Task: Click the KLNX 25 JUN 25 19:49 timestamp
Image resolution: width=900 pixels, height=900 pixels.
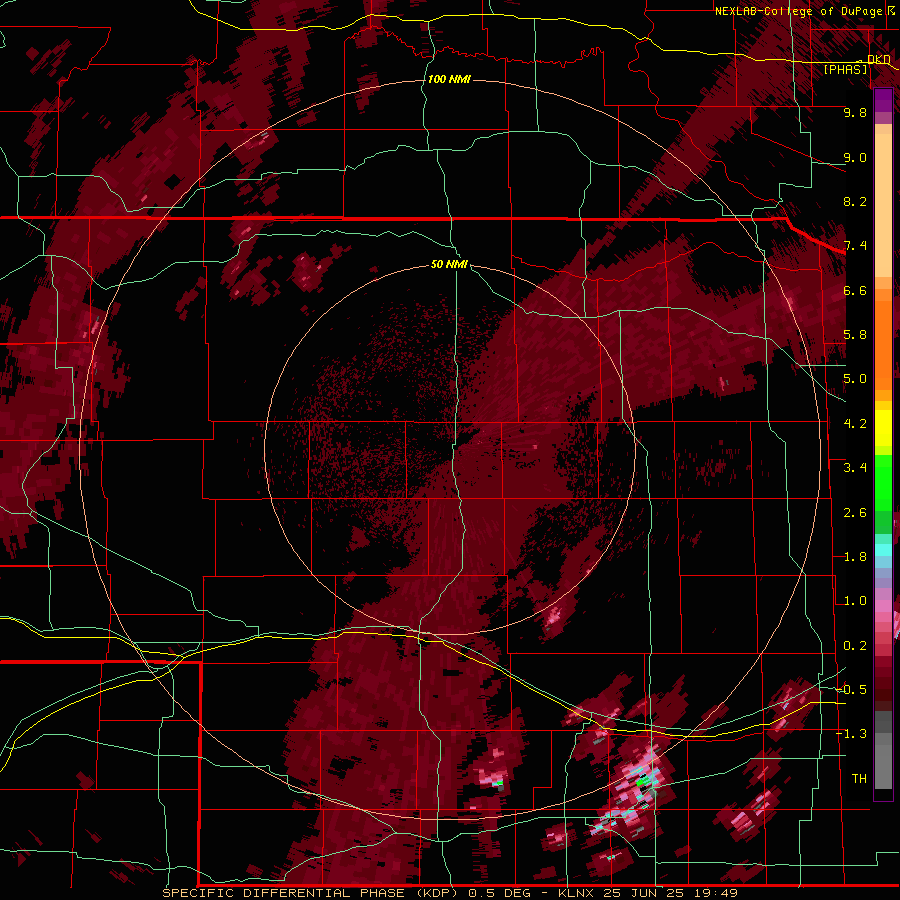Action: coord(648,893)
